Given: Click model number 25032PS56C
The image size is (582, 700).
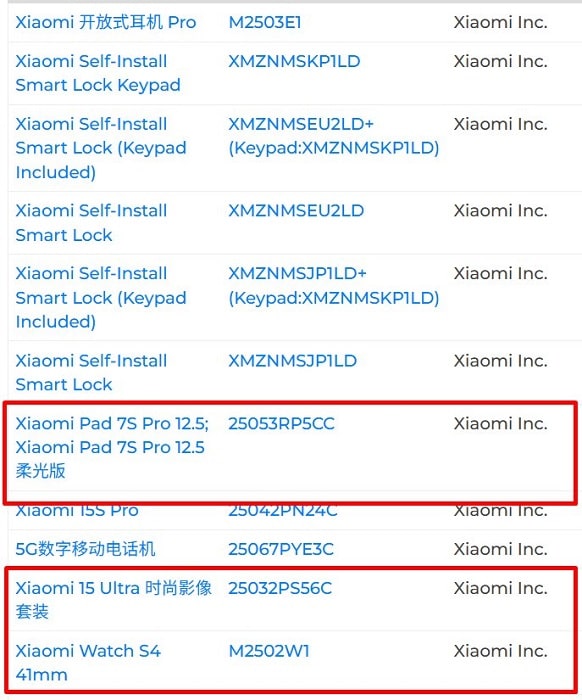Looking at the screenshot, I should [280, 588].
